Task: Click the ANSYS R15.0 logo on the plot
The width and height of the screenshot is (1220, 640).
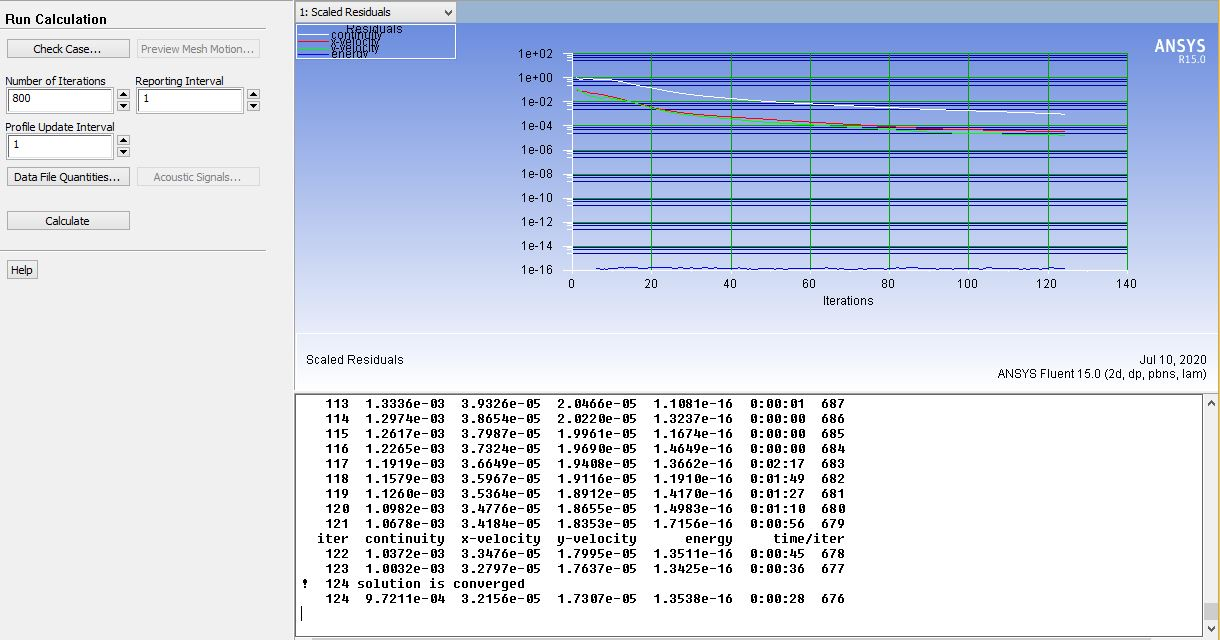Action: [1183, 50]
